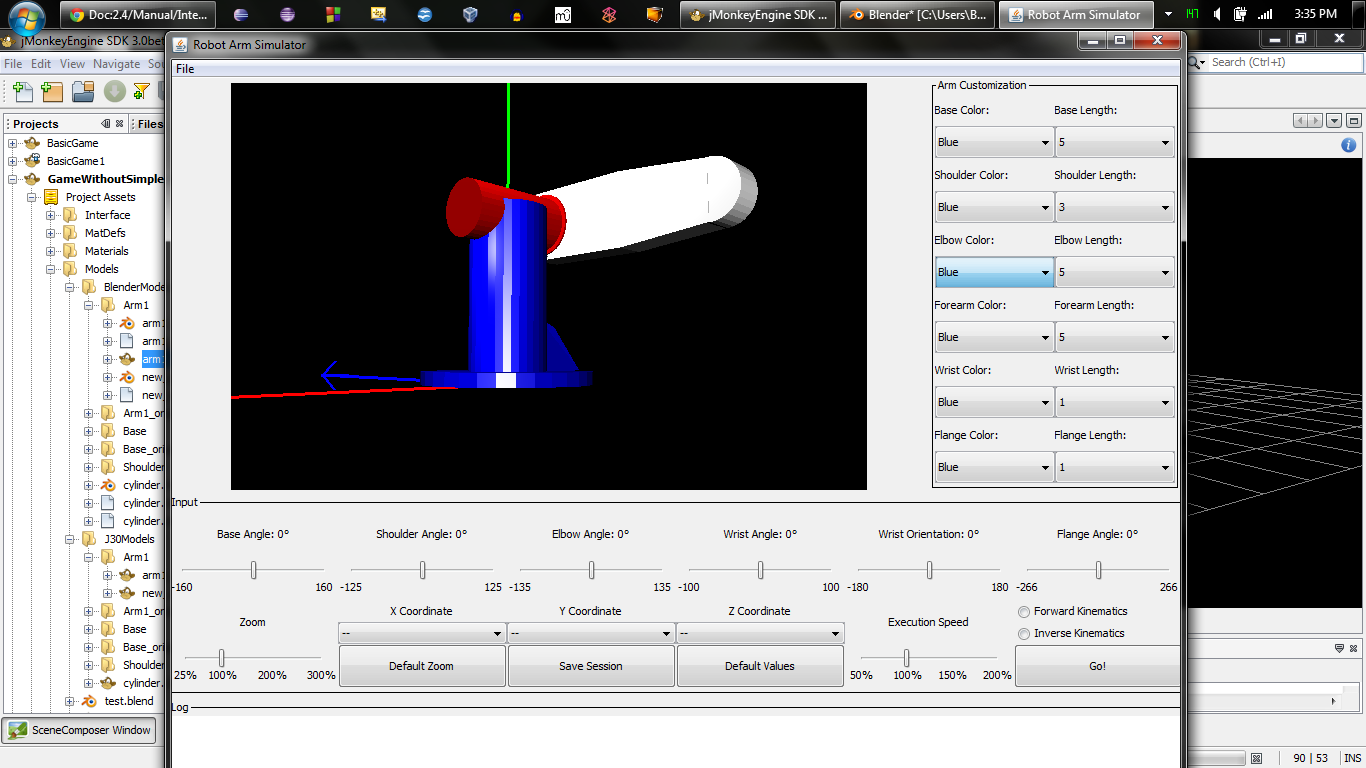Click the New Project toolbar icon
1366x768 pixels.
(53, 92)
